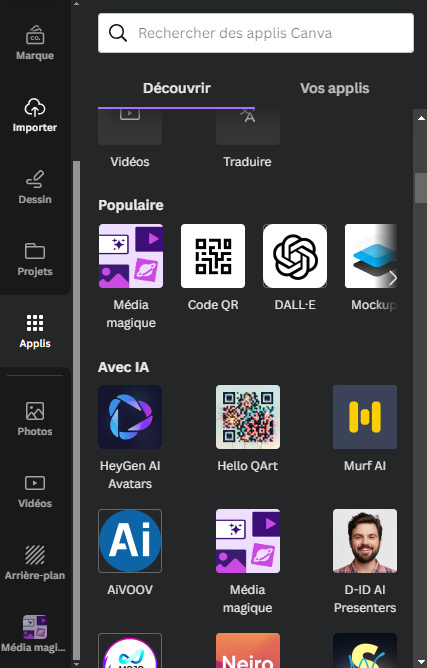This screenshot has height=668, width=427.
Task: Click the apps panel scrollbar up arrow
Action: pos(421,118)
